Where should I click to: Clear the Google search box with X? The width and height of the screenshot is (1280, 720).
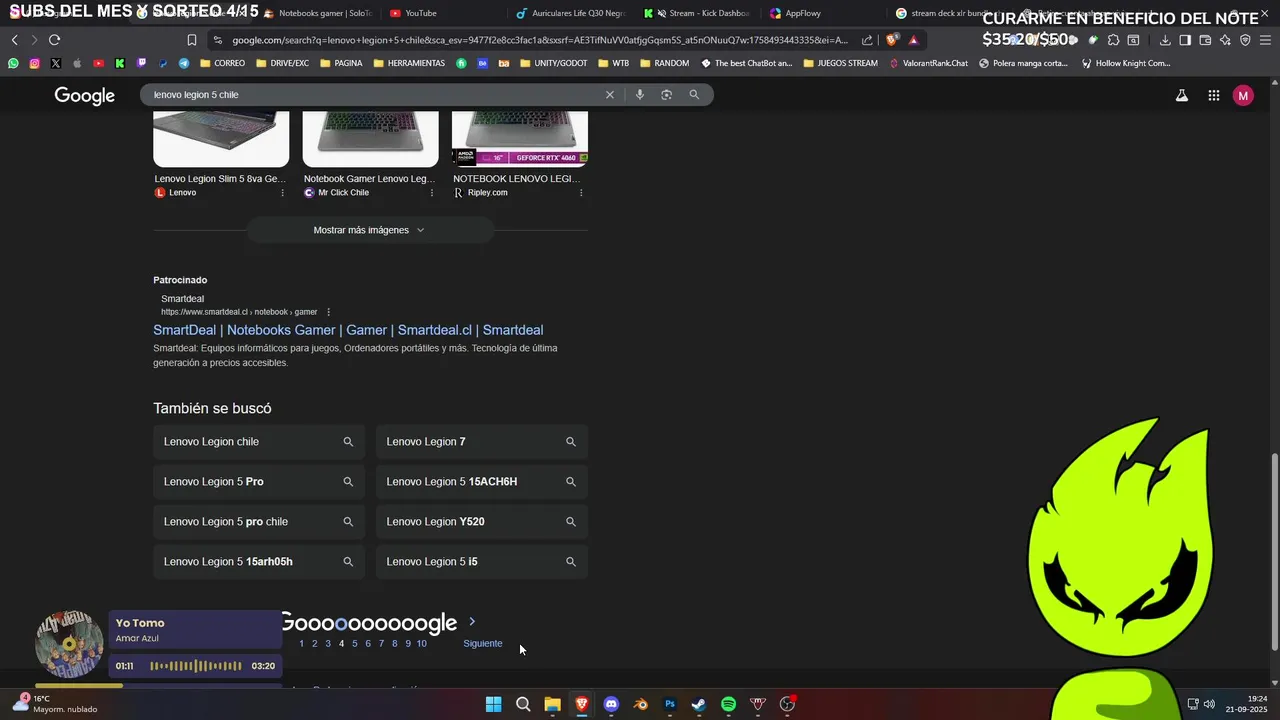pos(610,94)
